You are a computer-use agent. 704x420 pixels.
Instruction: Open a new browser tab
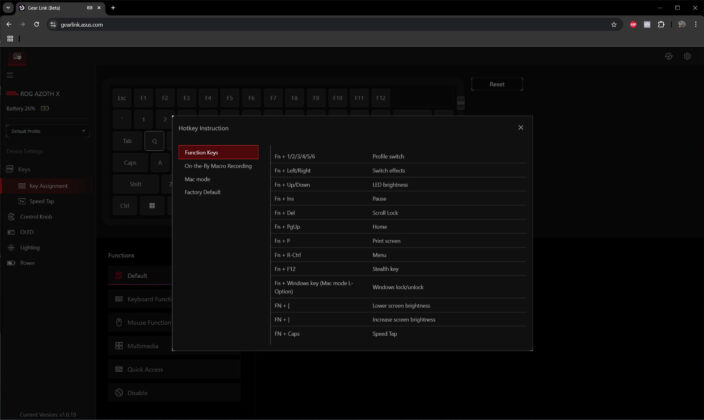(113, 8)
